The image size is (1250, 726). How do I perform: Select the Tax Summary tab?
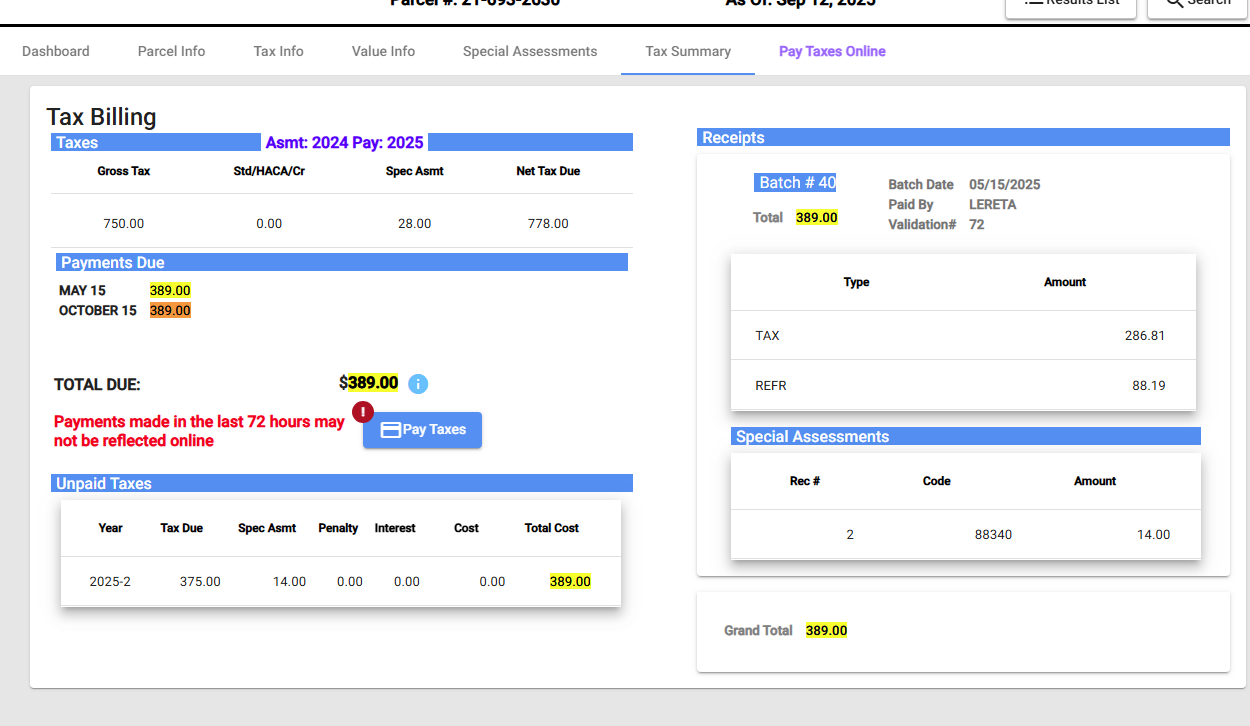coord(688,51)
